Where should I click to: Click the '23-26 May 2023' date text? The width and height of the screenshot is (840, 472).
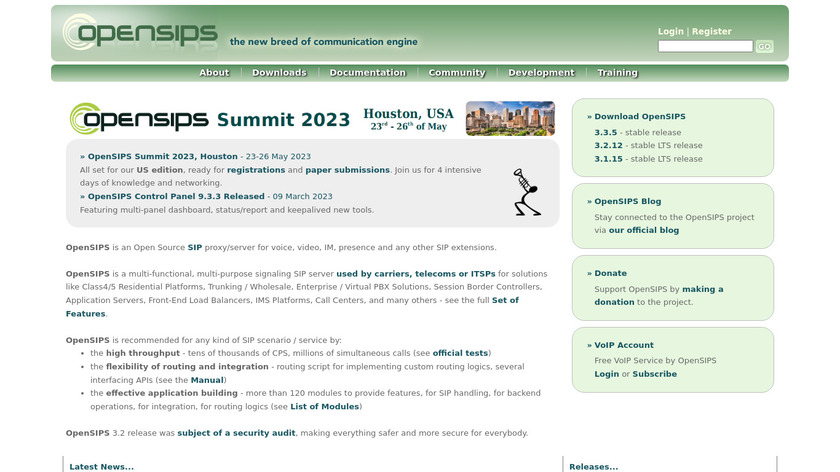278,156
